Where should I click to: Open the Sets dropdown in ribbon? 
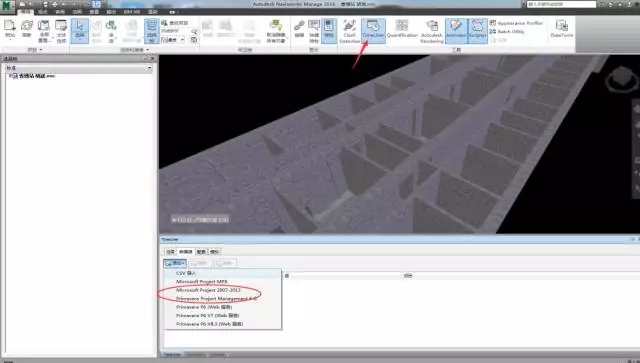[x=173, y=40]
